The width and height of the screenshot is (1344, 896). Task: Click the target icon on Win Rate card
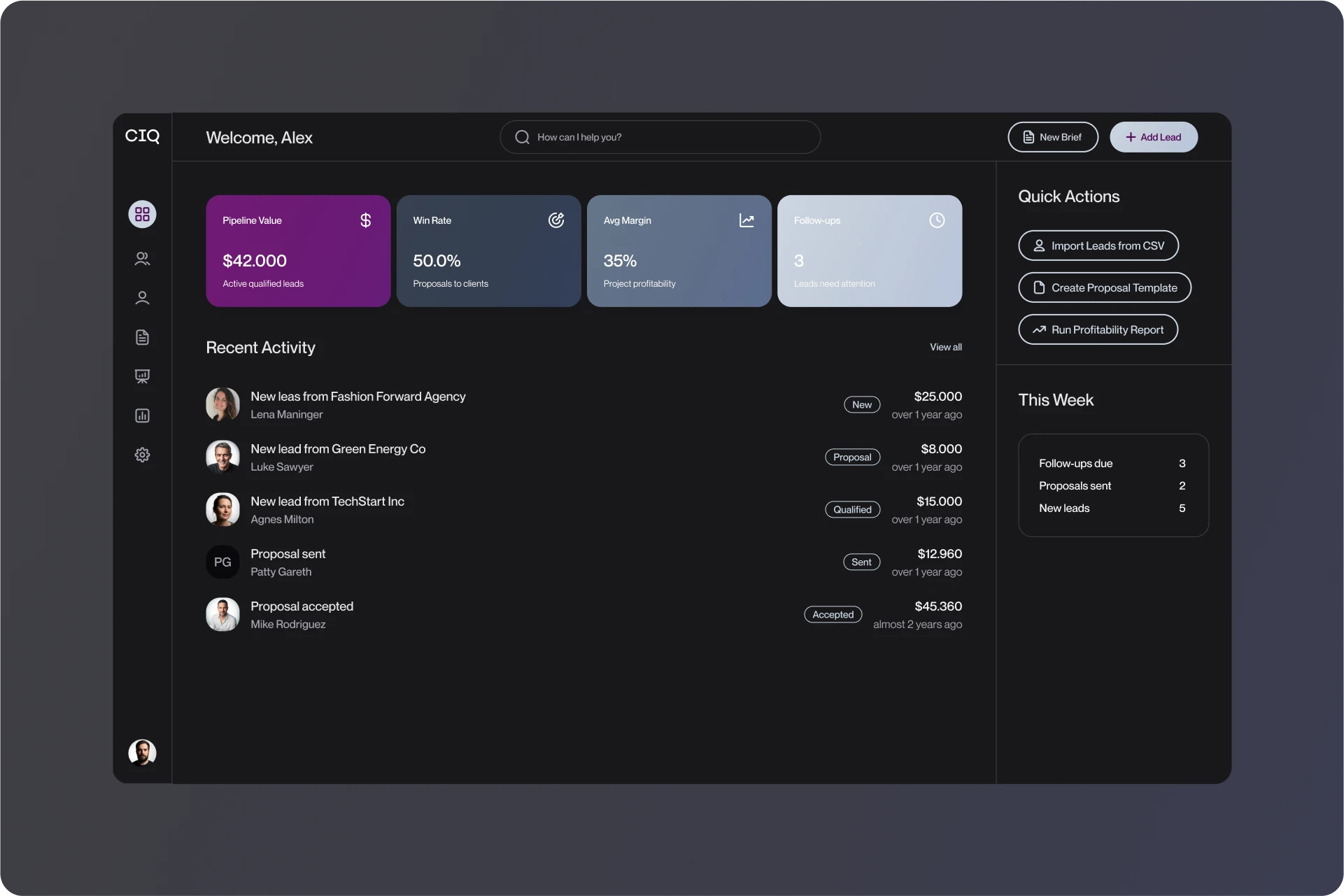pos(556,220)
